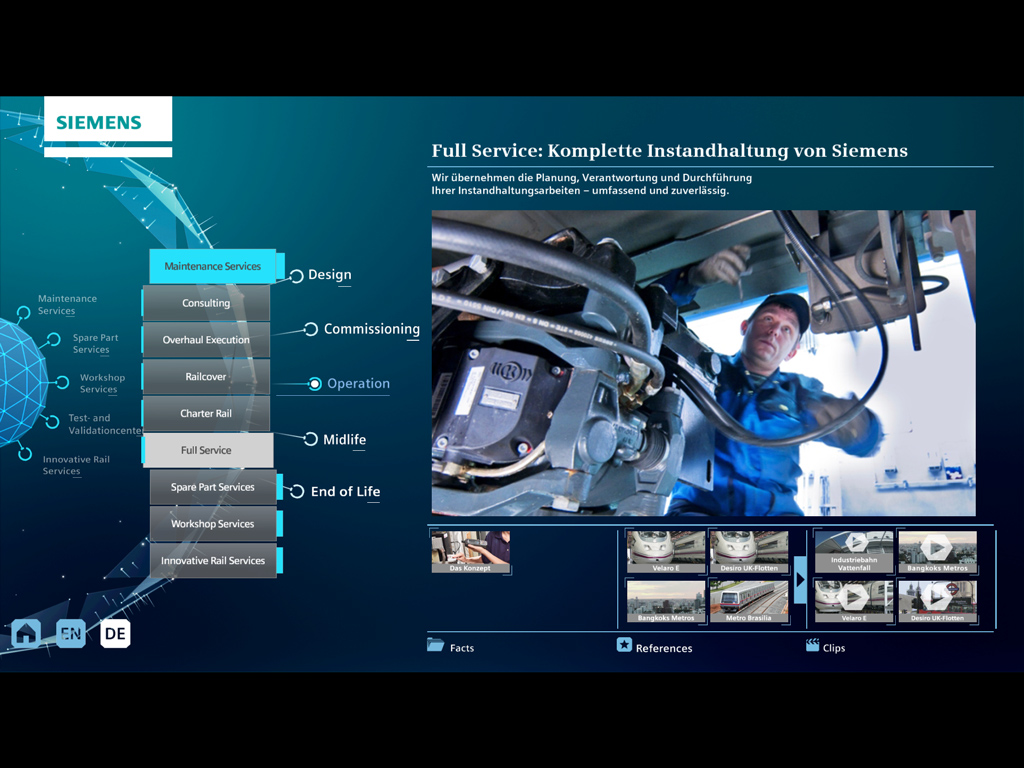Select the Full Service menu item
The height and width of the screenshot is (768, 1024).
coord(208,450)
